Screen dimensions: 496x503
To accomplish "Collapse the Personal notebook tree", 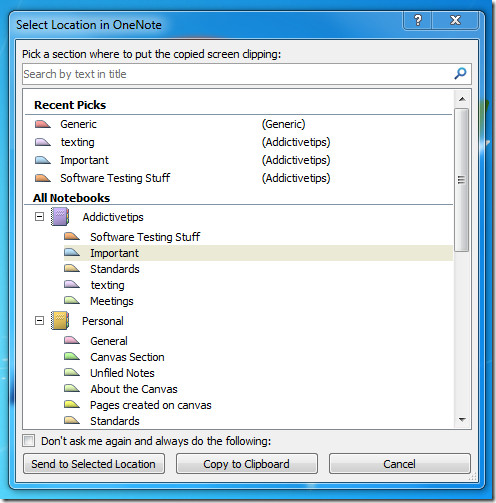I will [39, 321].
